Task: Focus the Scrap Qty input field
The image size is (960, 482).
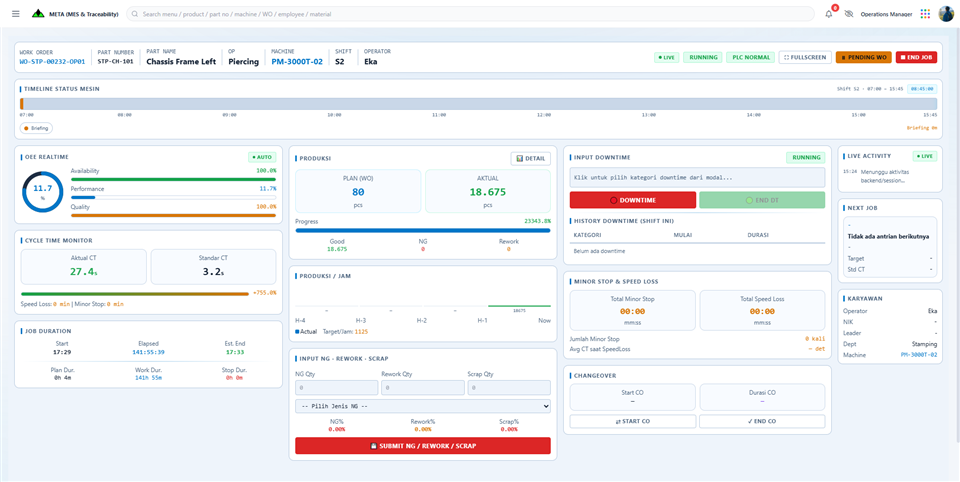Action: (509, 388)
